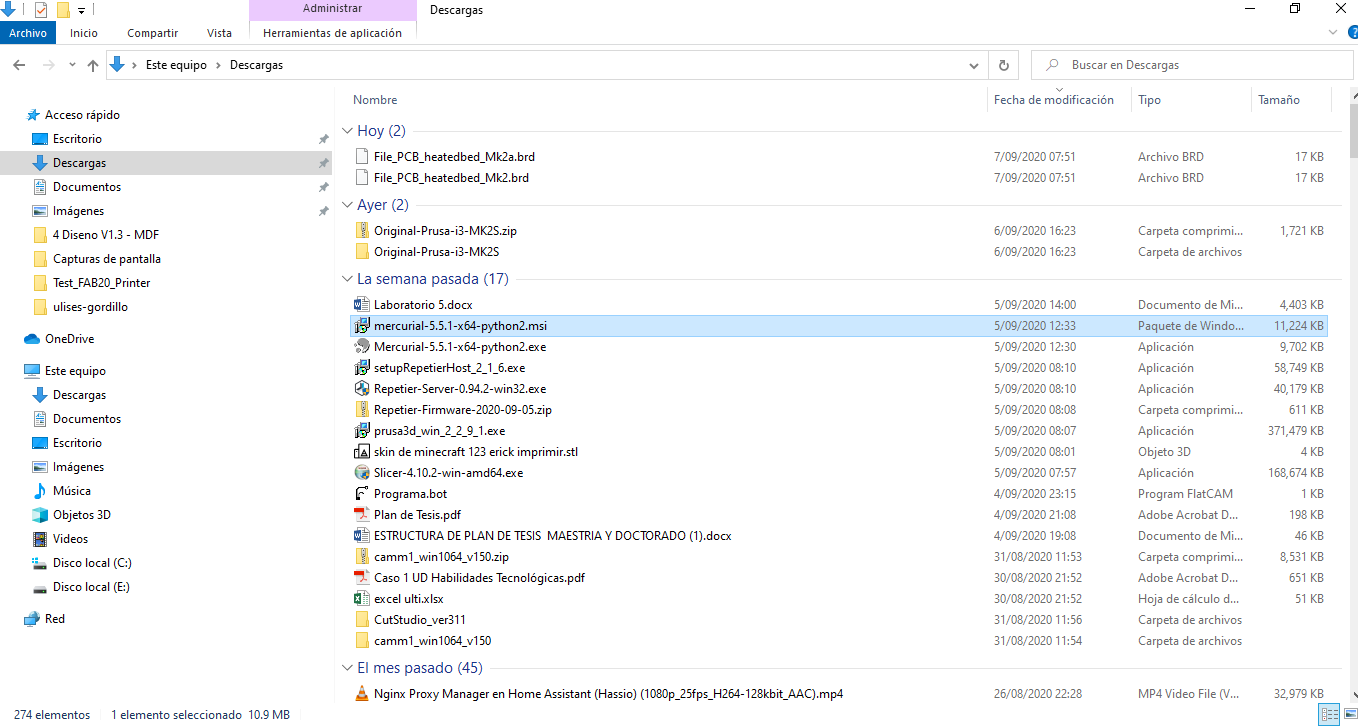The image size is (1358, 726).
Task: Click the Programa.bot file icon
Action: tap(362, 494)
